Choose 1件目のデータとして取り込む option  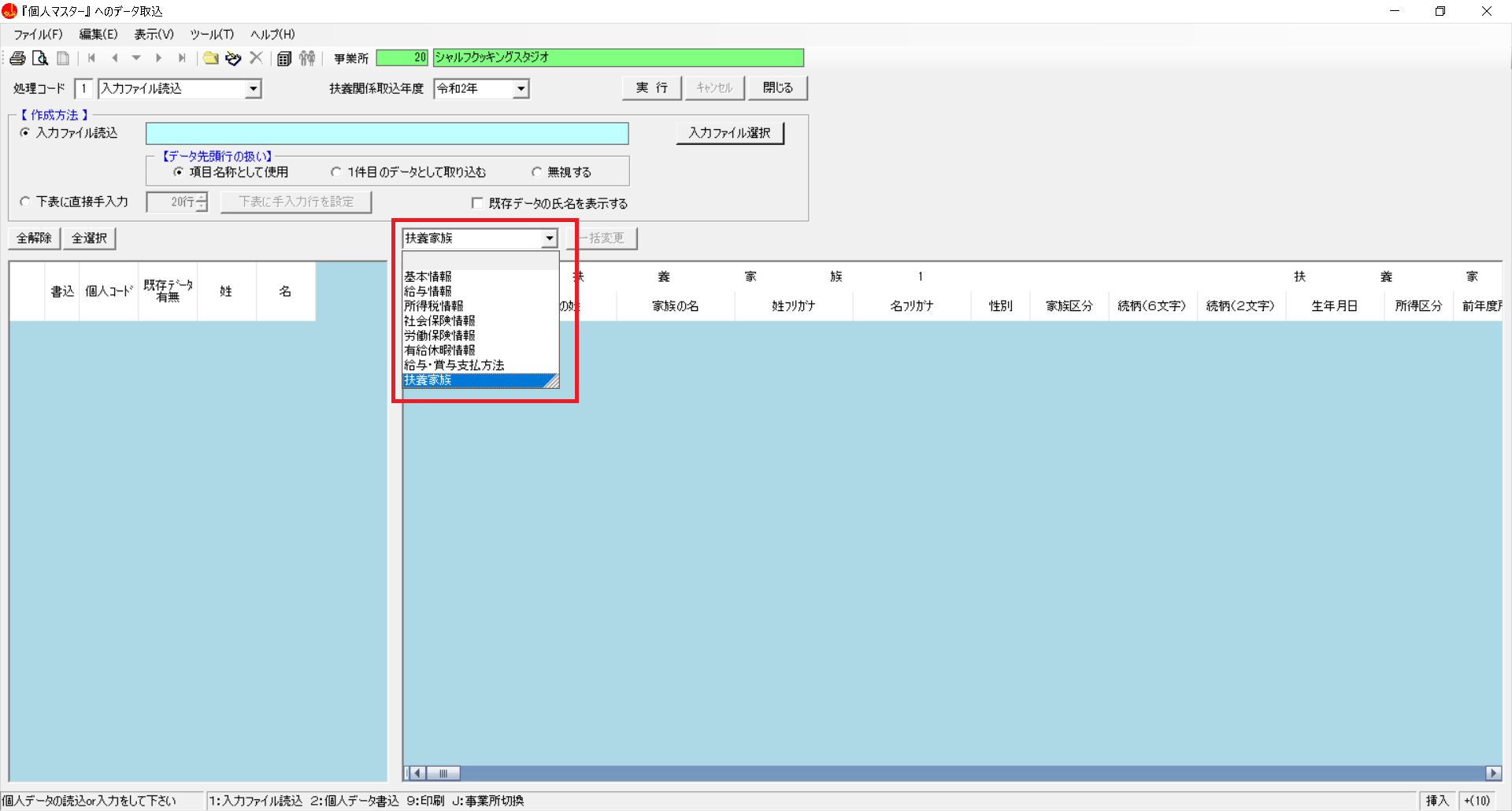(336, 172)
